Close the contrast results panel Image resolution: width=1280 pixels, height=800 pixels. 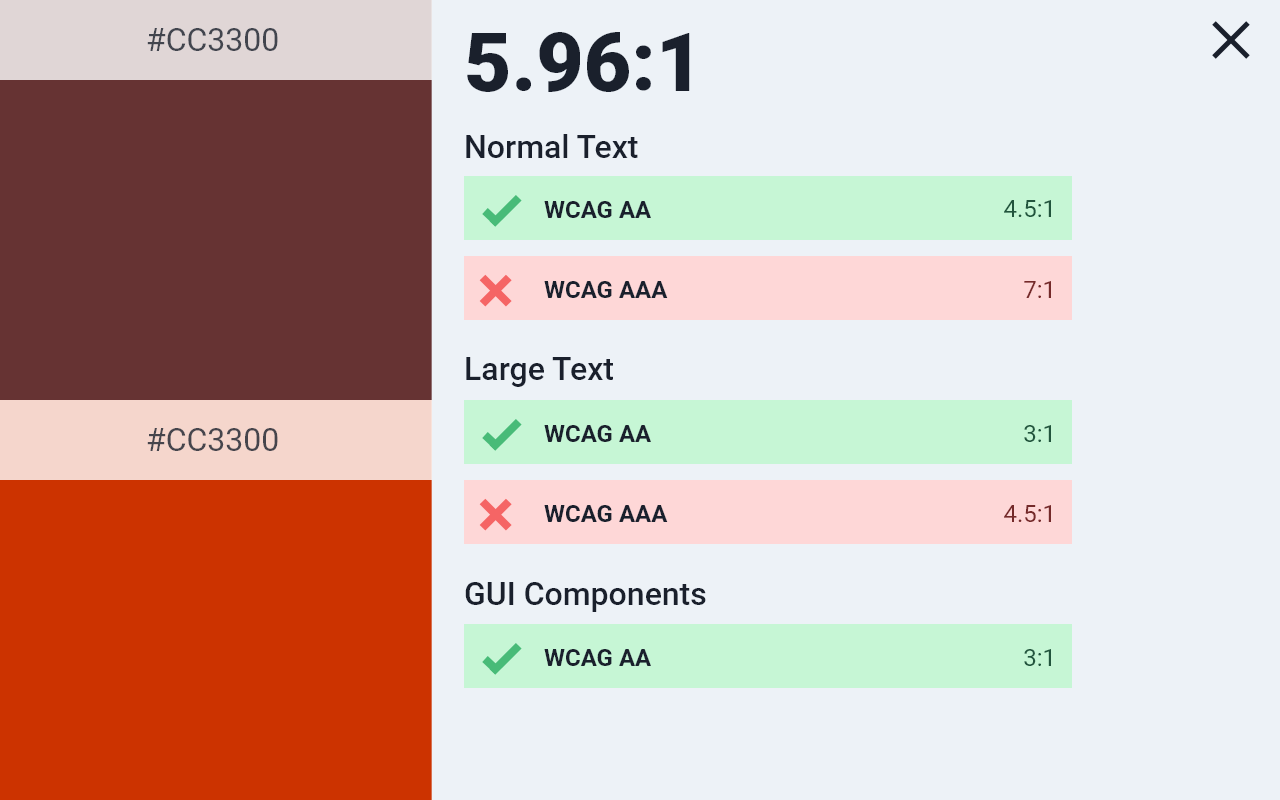click(1230, 41)
